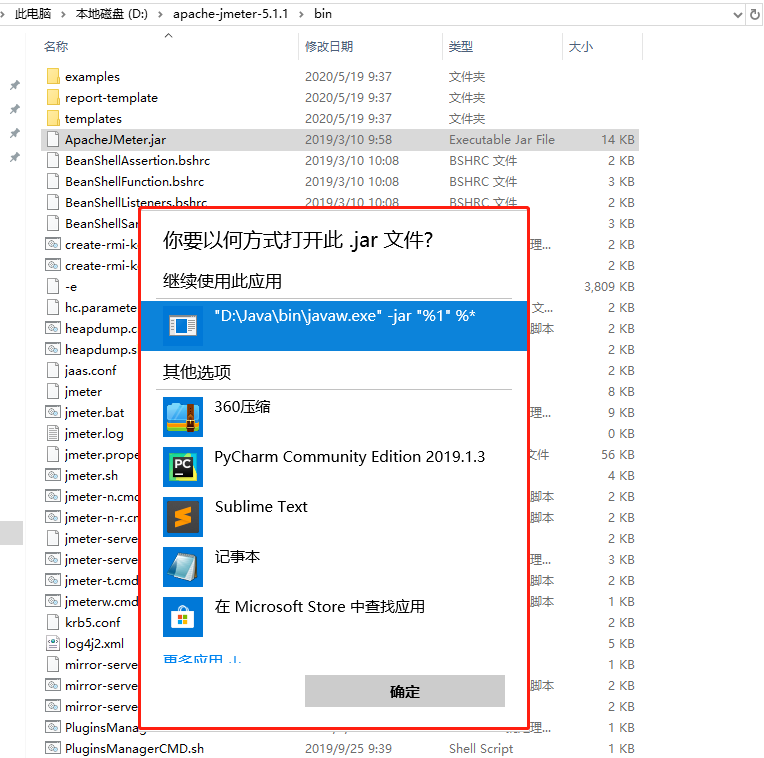Click the jmeter.bat file icon

53,412
